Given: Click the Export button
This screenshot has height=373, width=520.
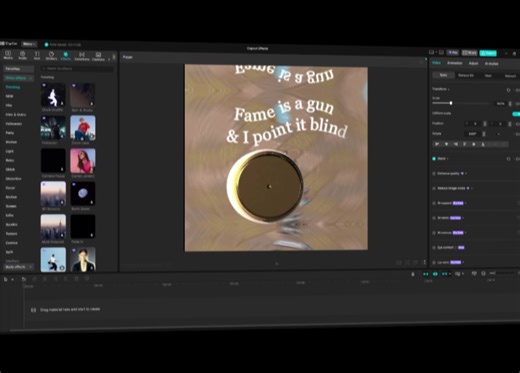Looking at the screenshot, I should coord(488,53).
